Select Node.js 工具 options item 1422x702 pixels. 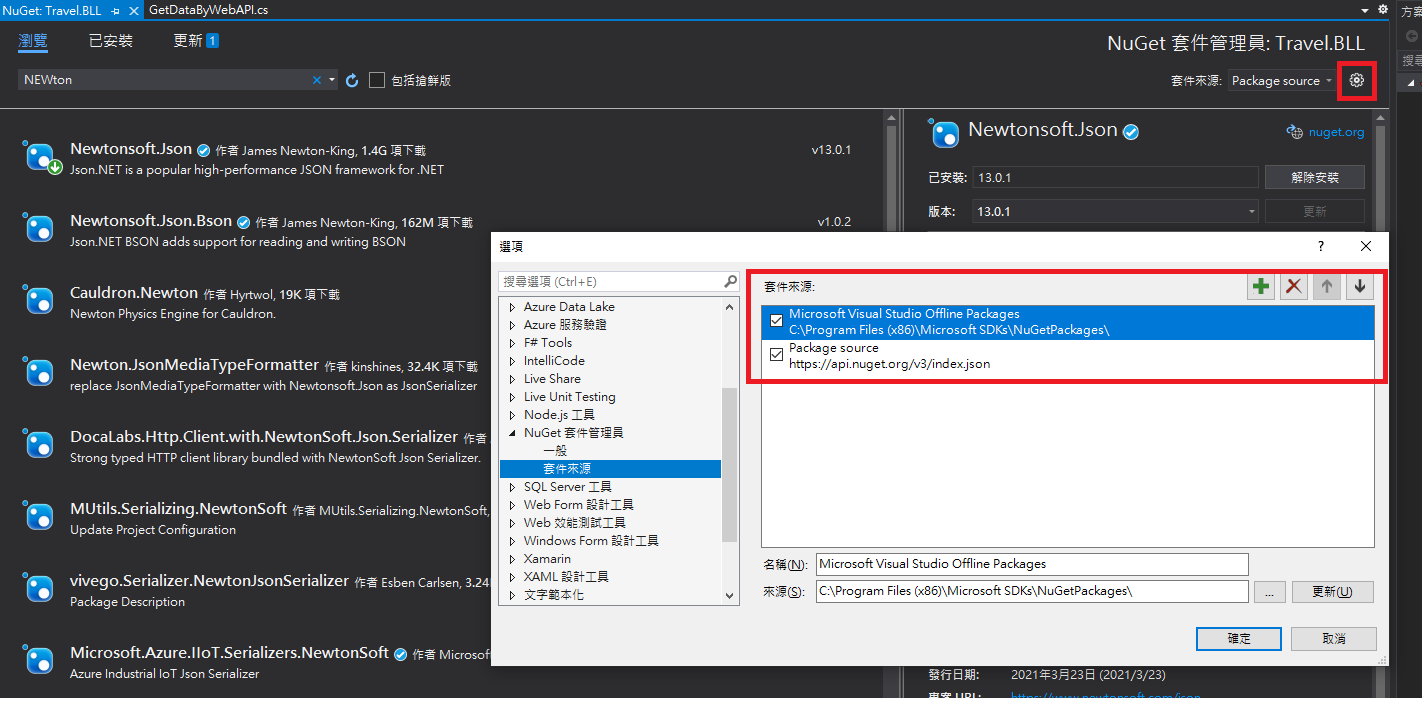[559, 415]
